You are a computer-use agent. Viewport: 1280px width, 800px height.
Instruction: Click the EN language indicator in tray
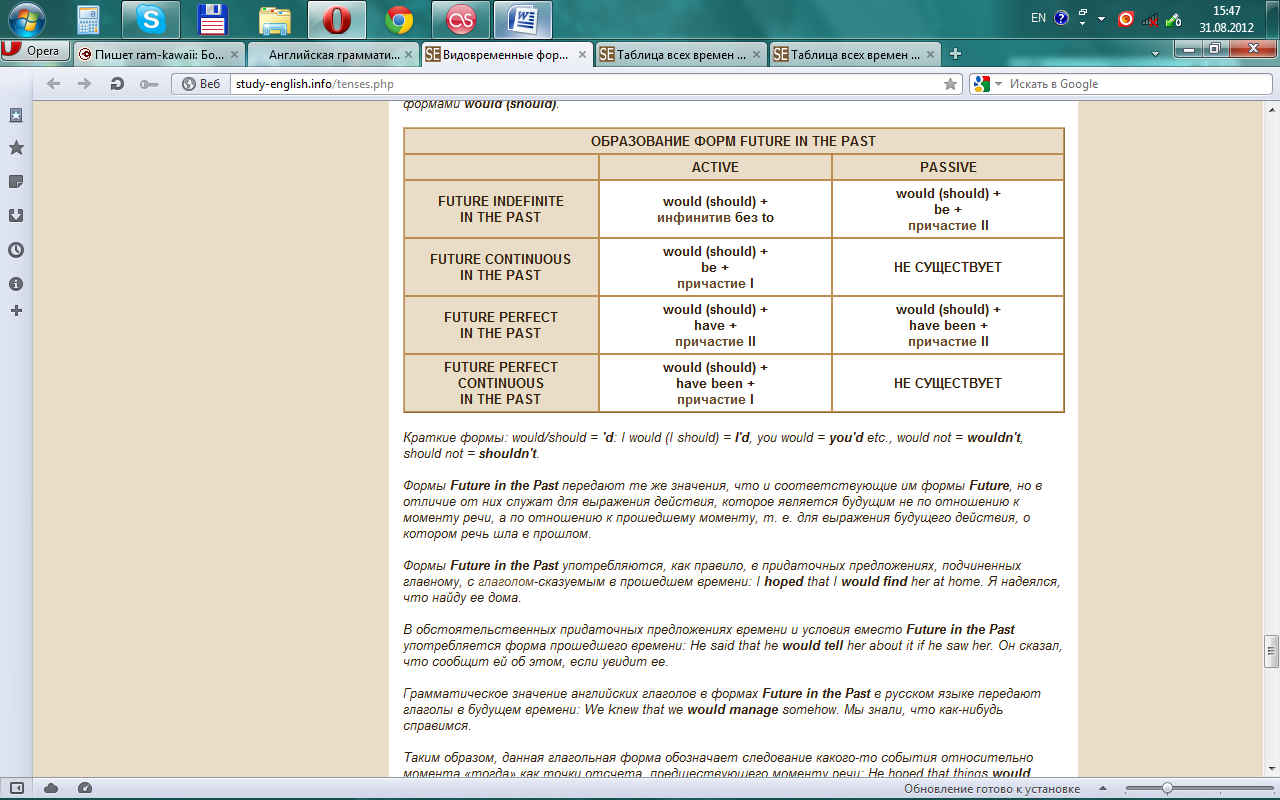click(1038, 18)
